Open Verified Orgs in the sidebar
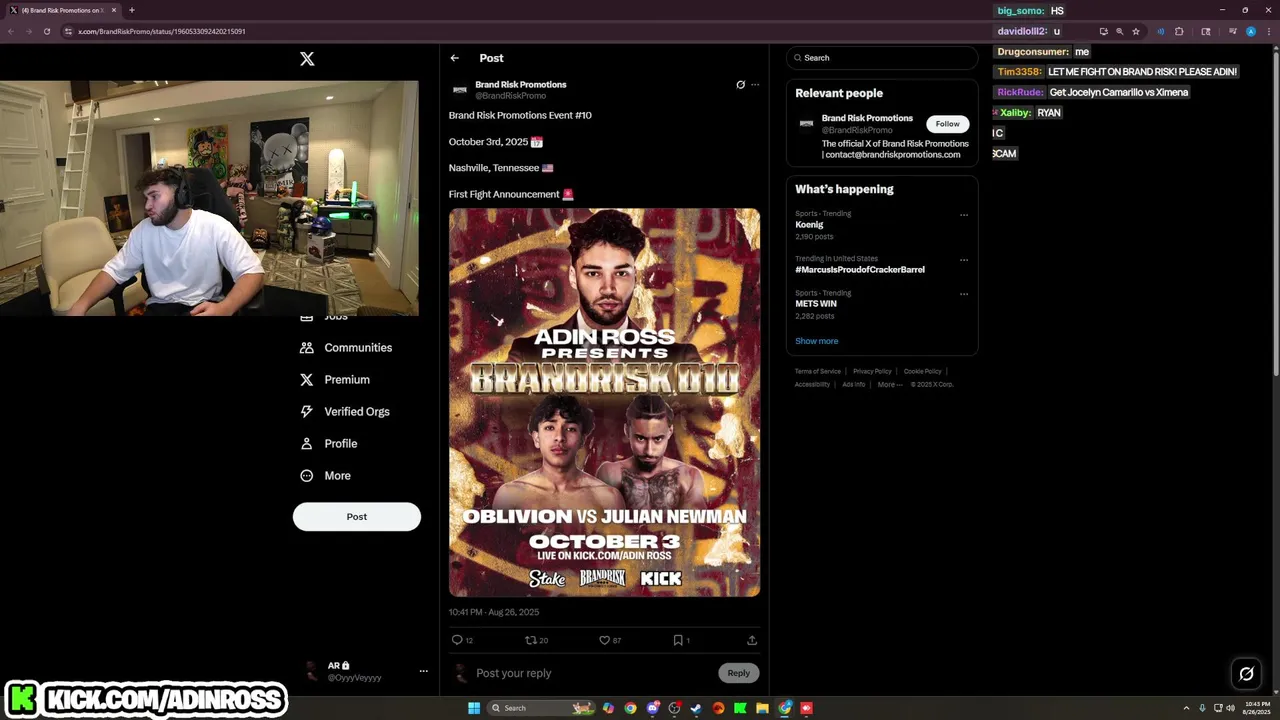The width and height of the screenshot is (1280, 720). point(345,412)
